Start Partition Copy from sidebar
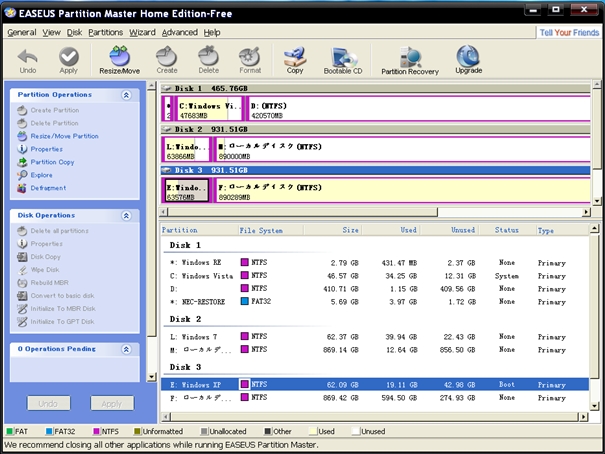The height and width of the screenshot is (454, 605). [x=52, y=162]
